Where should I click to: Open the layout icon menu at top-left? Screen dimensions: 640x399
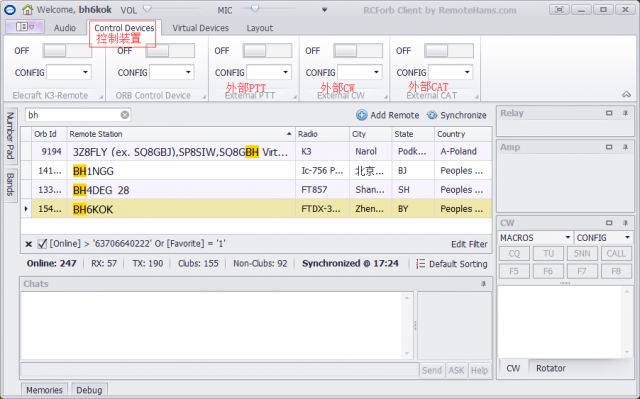point(24,27)
